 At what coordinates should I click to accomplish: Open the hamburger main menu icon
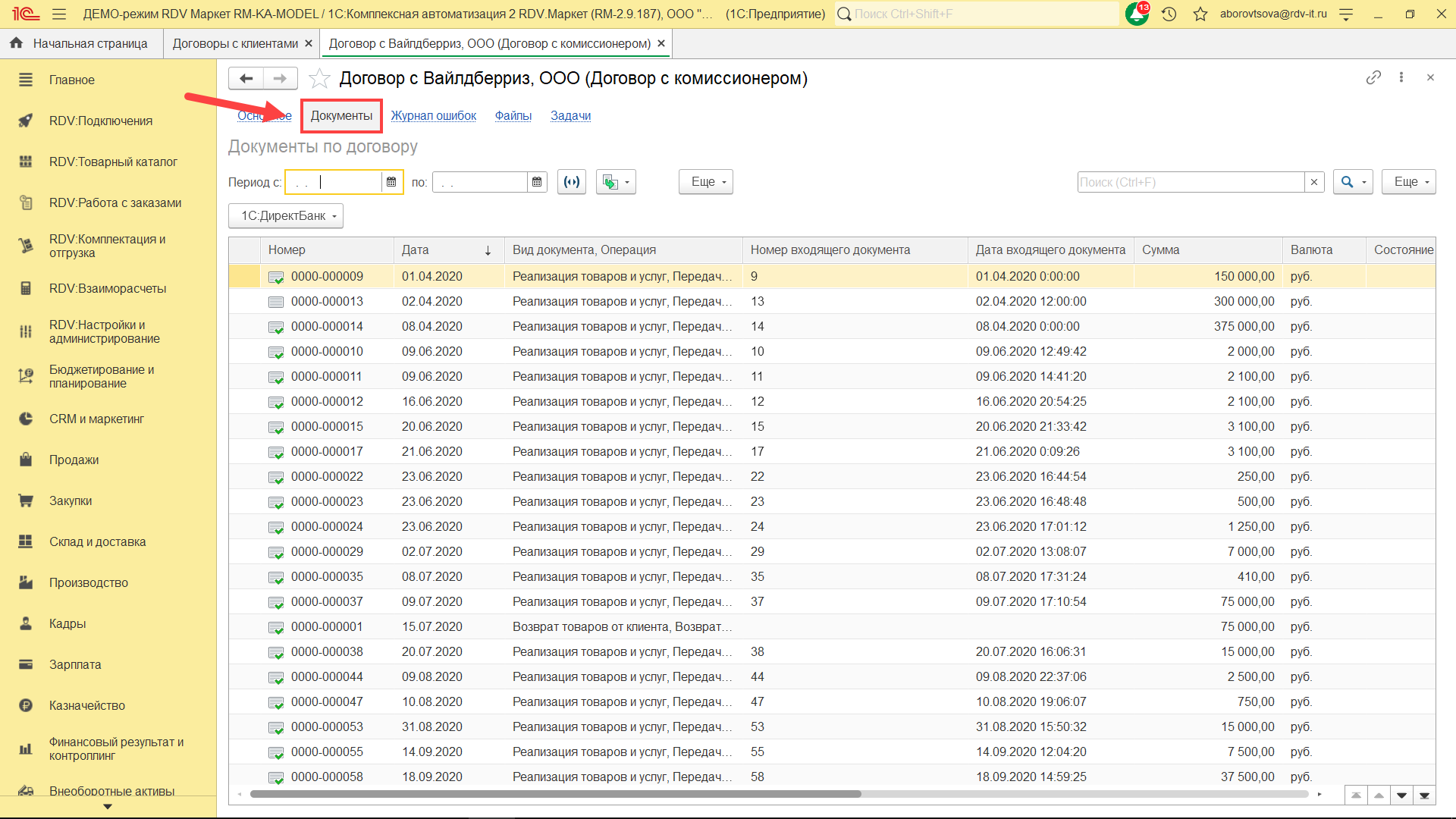point(59,14)
